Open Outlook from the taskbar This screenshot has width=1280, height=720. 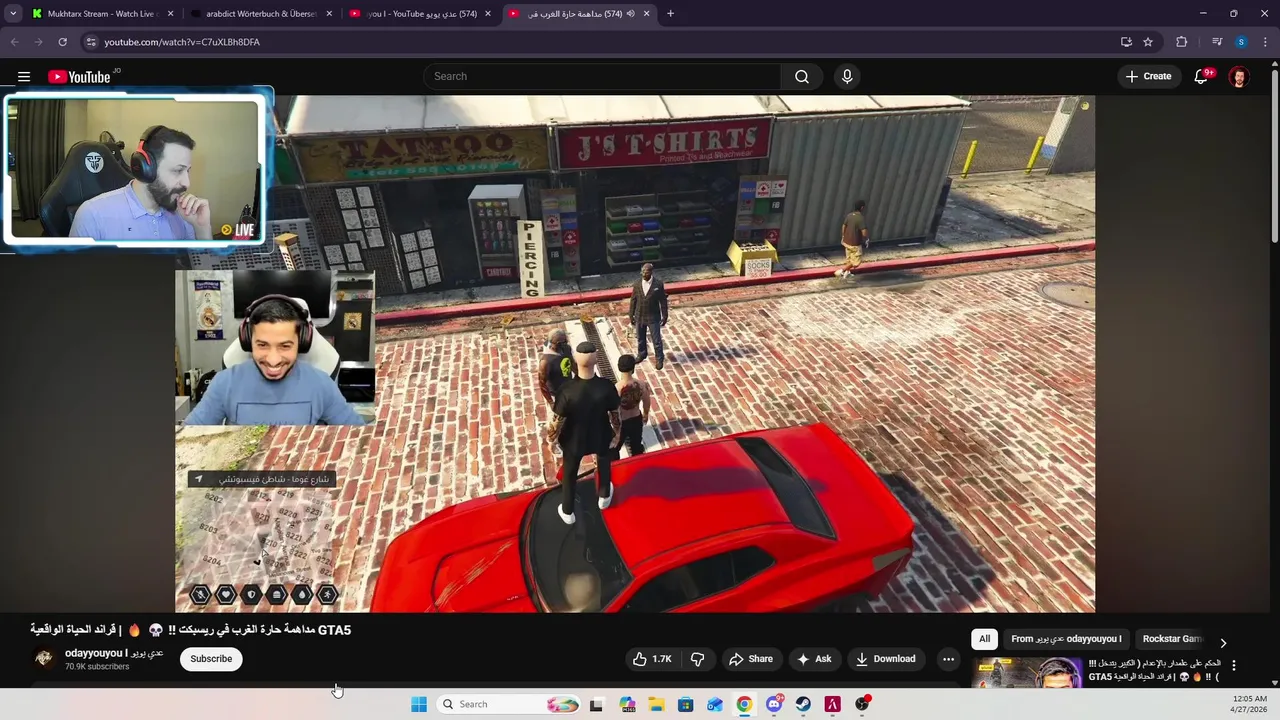715,704
